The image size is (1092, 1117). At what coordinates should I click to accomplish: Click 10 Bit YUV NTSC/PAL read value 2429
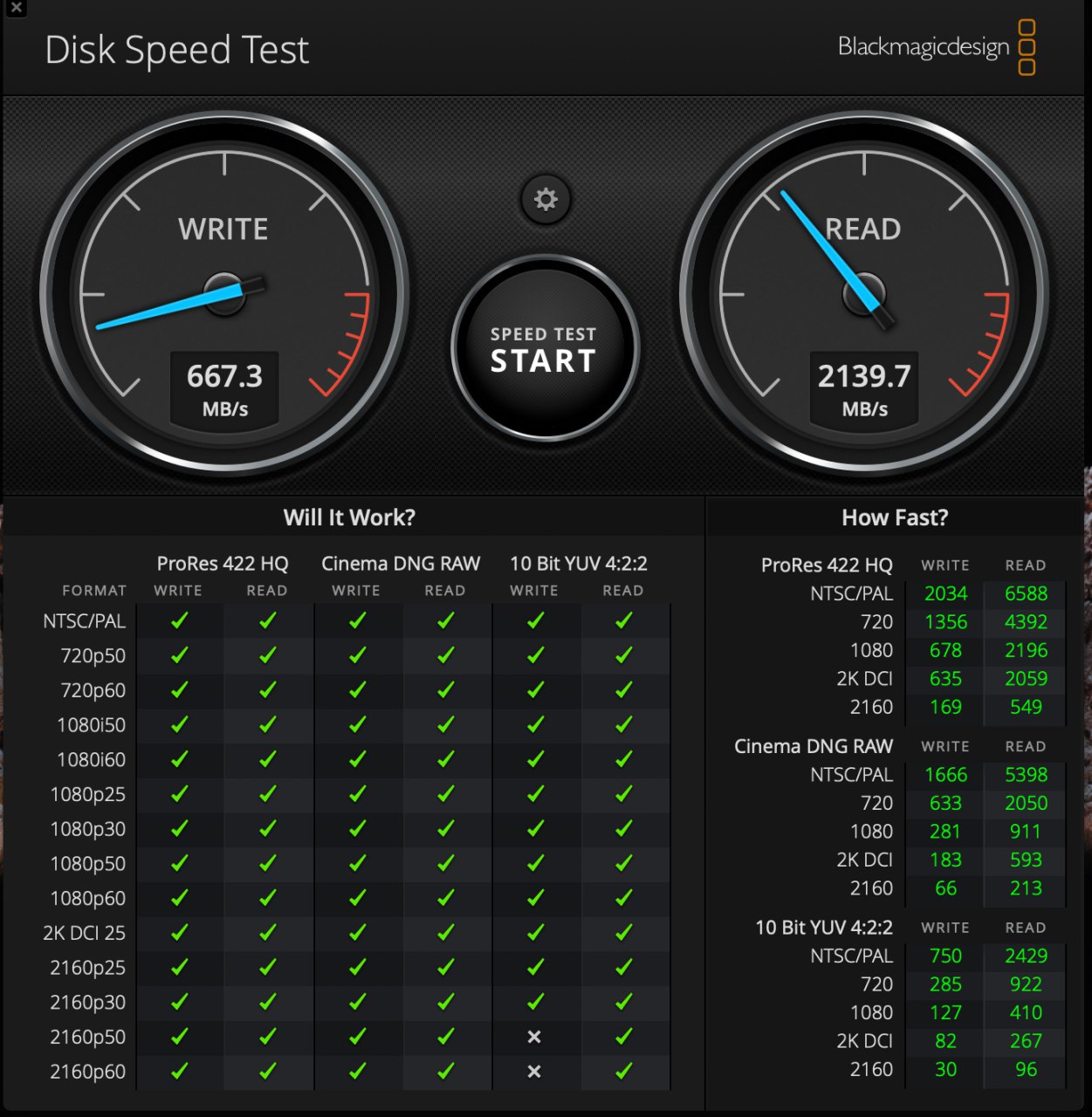(x=1026, y=956)
